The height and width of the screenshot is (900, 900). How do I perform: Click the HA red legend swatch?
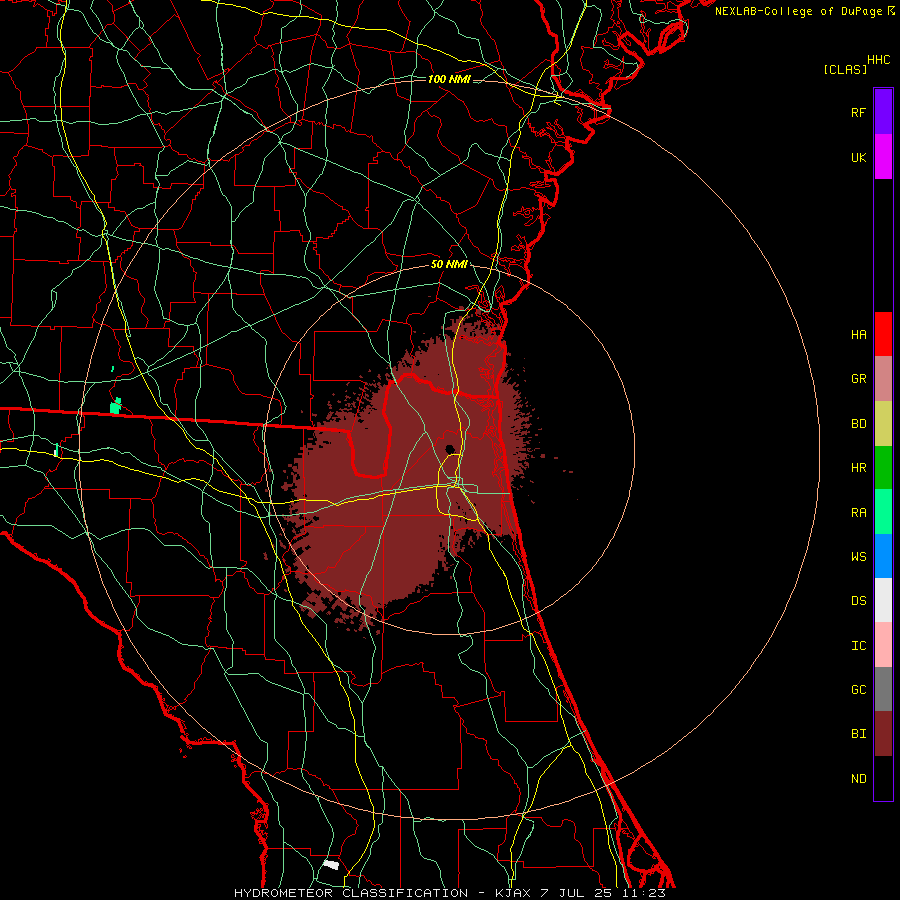(883, 334)
